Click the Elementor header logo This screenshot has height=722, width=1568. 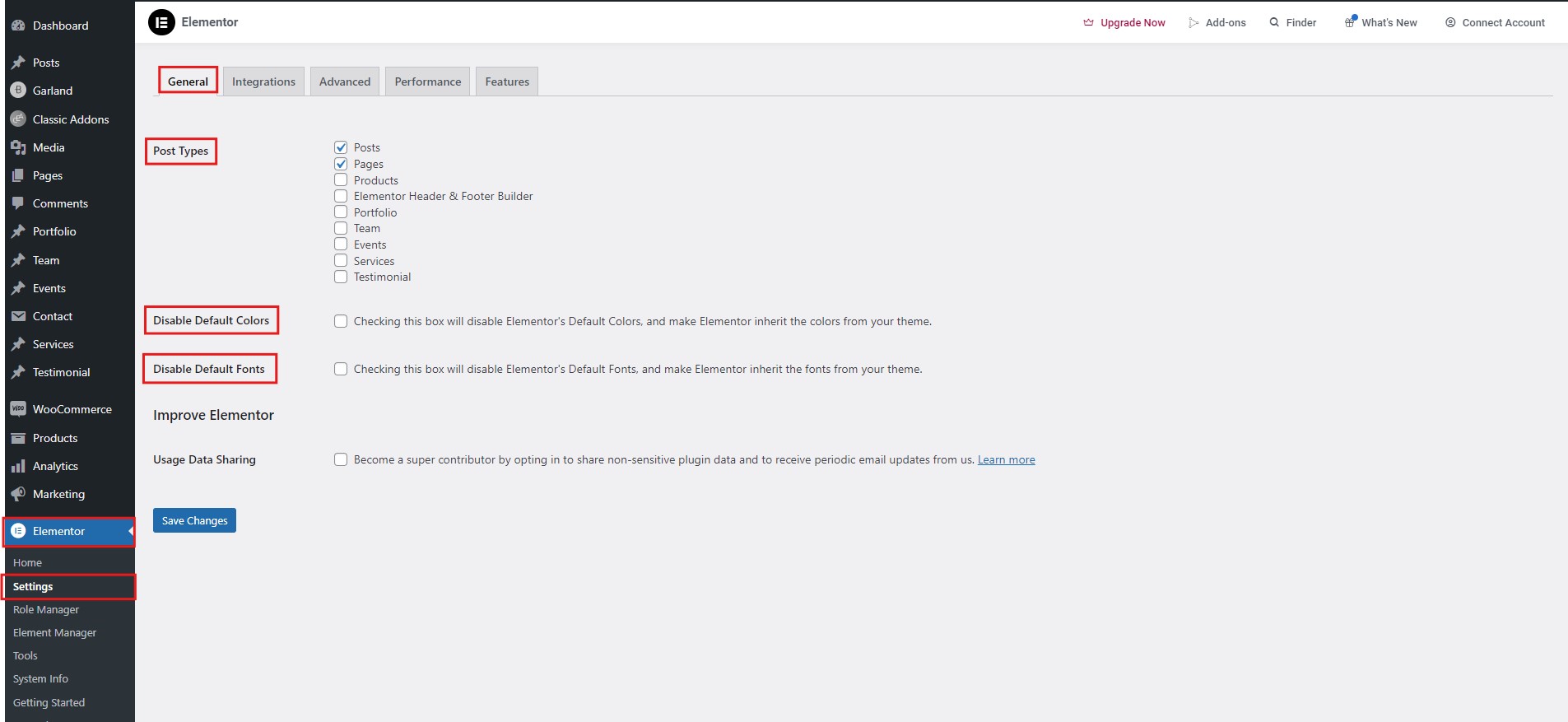pos(161,22)
